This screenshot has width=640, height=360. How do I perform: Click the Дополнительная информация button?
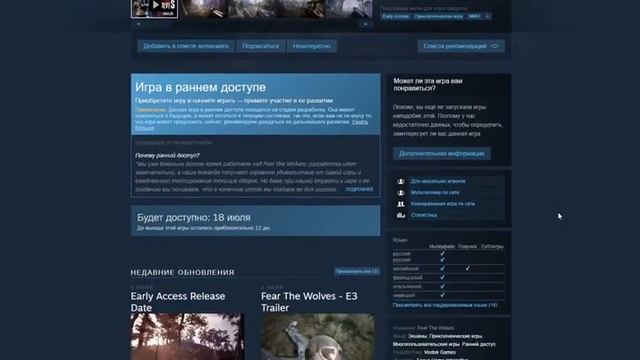pos(442,153)
